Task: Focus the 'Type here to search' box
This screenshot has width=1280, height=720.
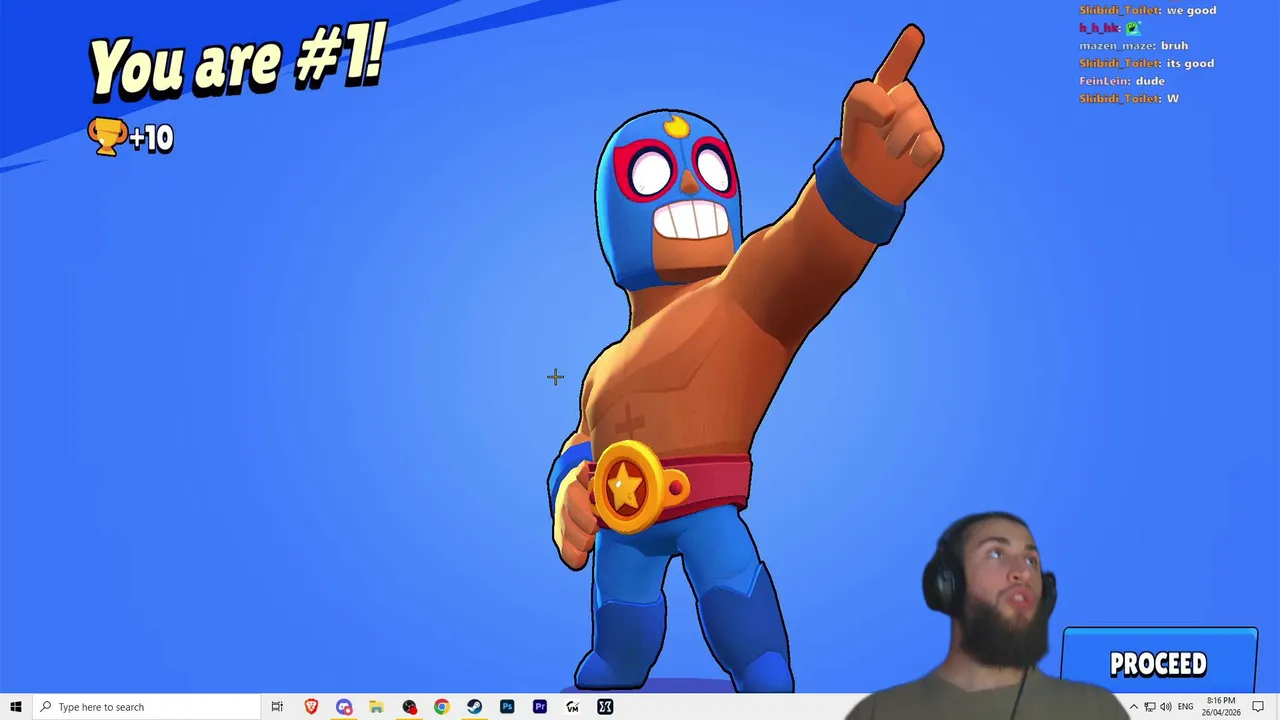Action: coord(145,707)
